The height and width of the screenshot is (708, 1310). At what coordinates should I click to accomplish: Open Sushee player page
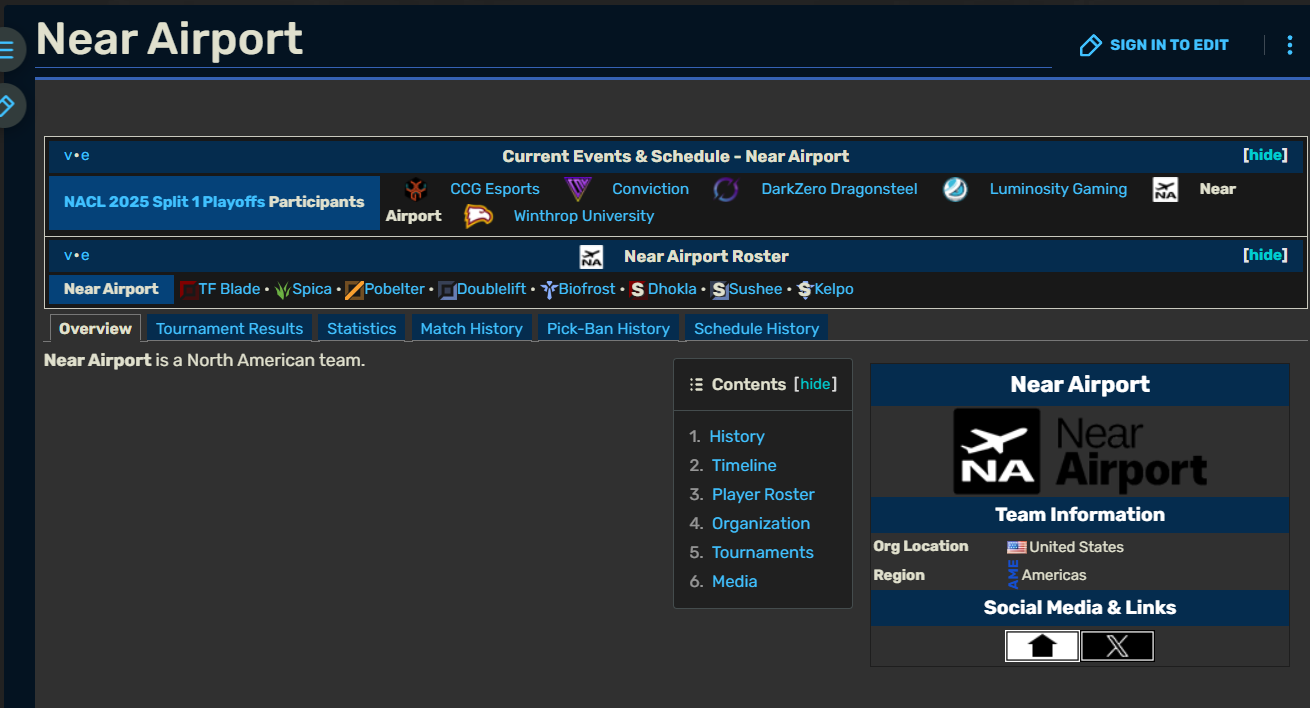(x=755, y=289)
